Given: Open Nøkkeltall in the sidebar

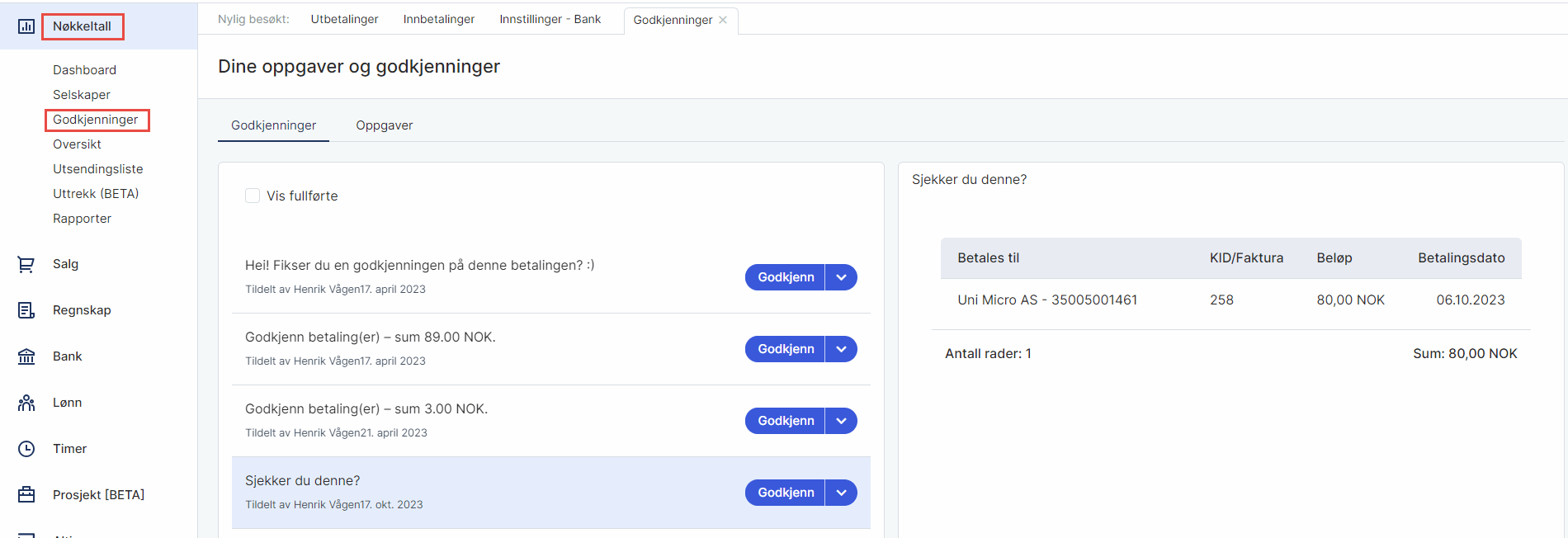Looking at the screenshot, I should (x=82, y=26).
